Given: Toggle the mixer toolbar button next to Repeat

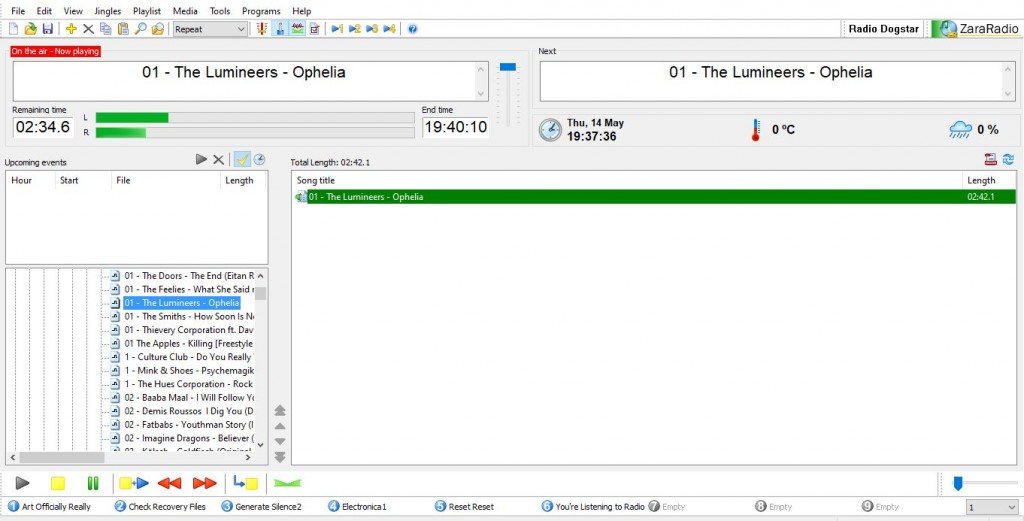Looking at the screenshot, I should click(x=262, y=29).
